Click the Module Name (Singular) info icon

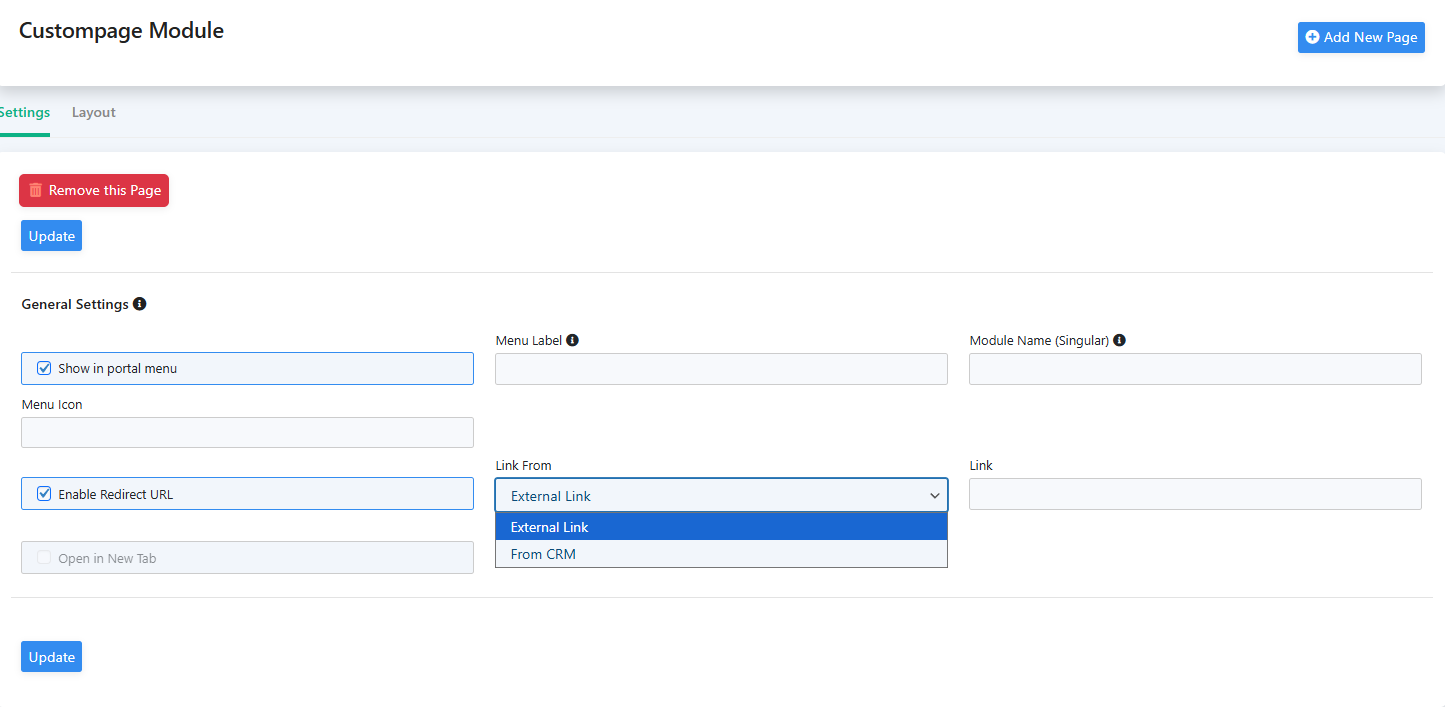coord(1119,340)
